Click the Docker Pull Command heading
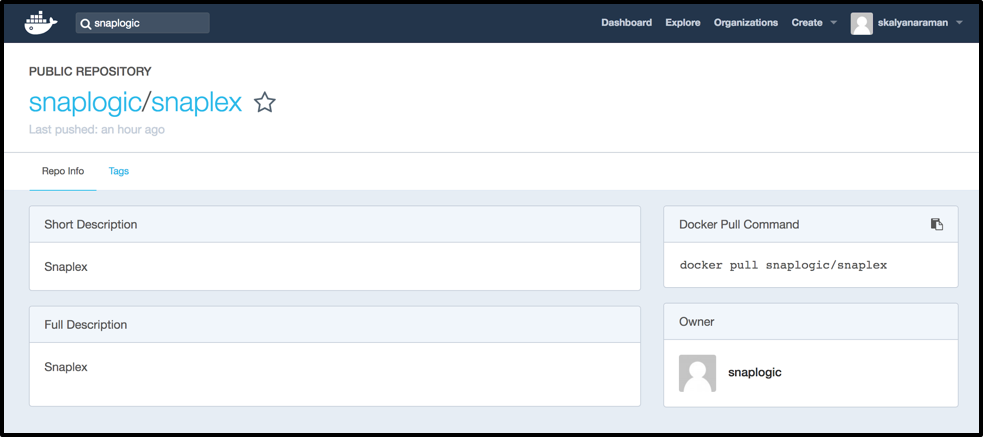The width and height of the screenshot is (983, 437). click(x=739, y=224)
